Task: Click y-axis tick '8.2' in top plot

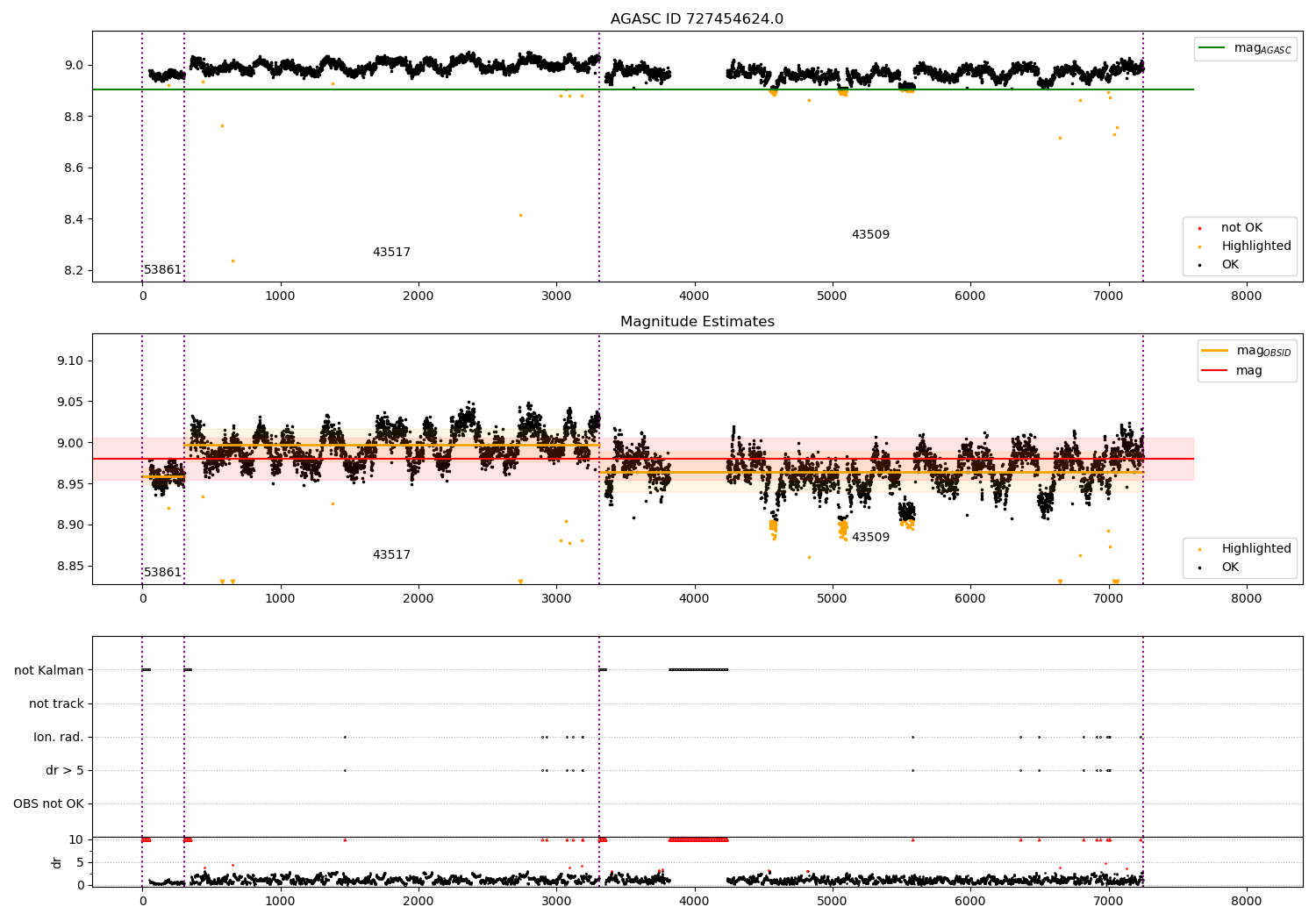Action: 74,270
